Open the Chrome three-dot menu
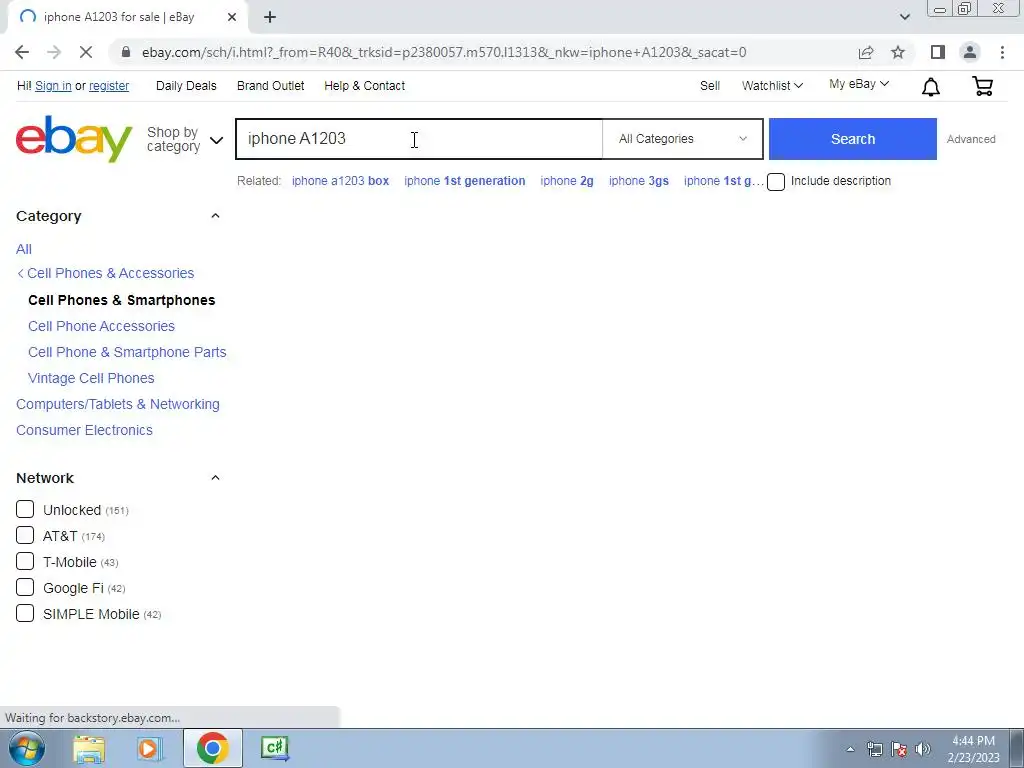The width and height of the screenshot is (1024, 768). pos(1002,52)
